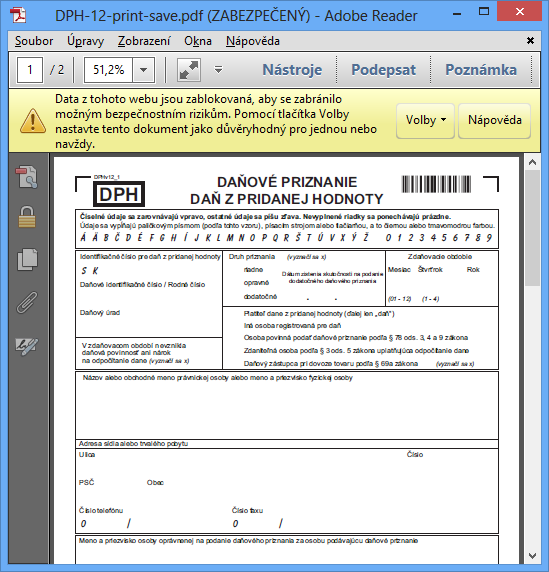Click the 'Štvrťrok' label
Viewport: 549px width, 572px height.
pyautogui.click(x=430, y=270)
